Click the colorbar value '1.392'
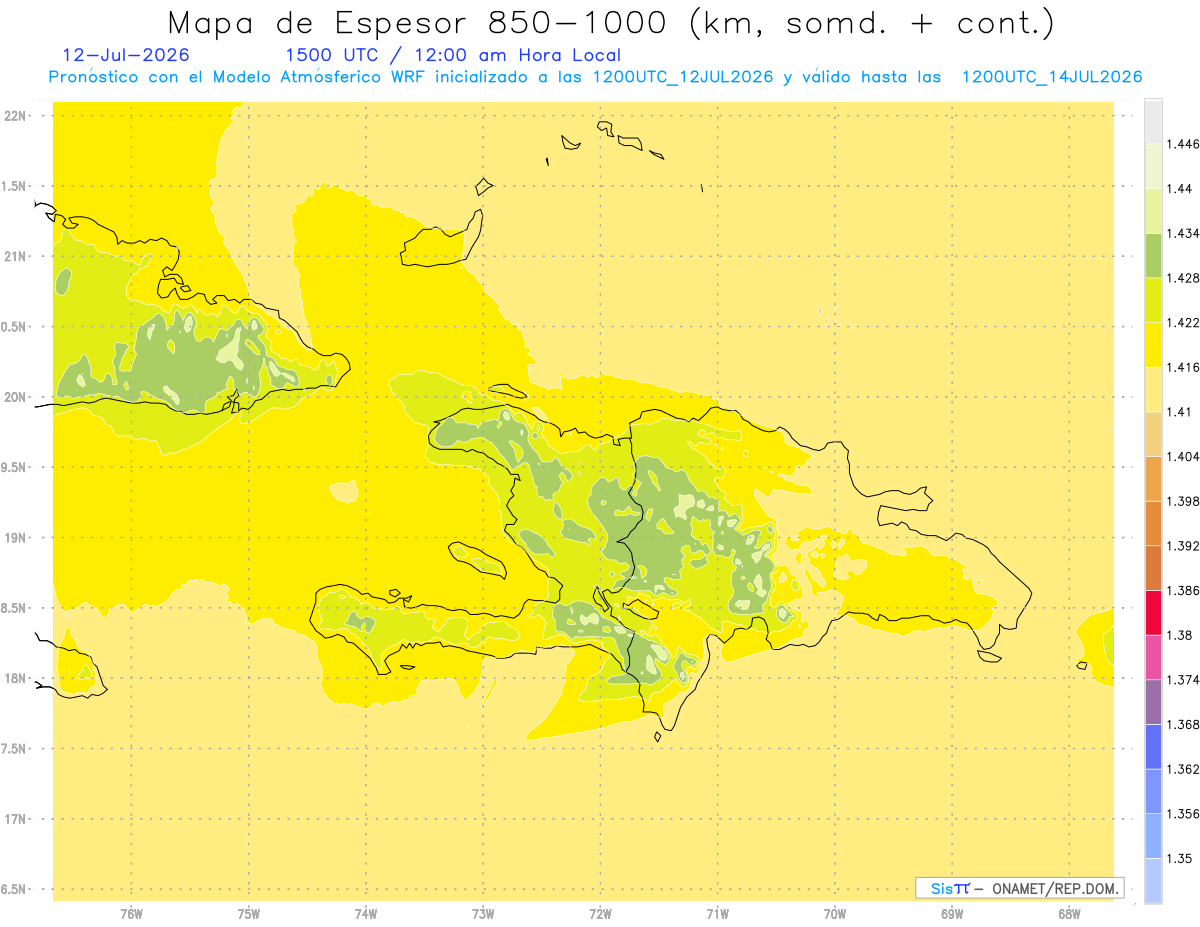The width and height of the screenshot is (1200, 927). [1183, 546]
